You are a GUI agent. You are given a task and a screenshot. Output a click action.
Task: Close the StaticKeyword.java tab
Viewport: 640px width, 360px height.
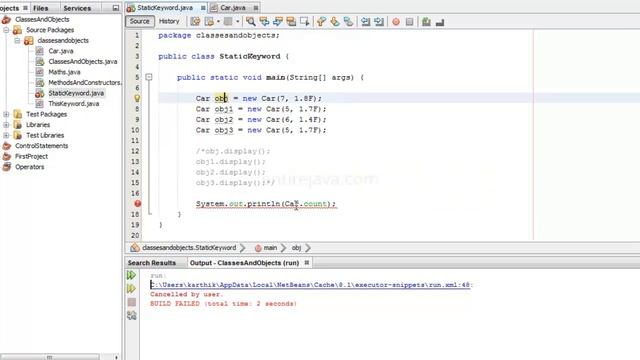pyautogui.click(x=203, y=8)
